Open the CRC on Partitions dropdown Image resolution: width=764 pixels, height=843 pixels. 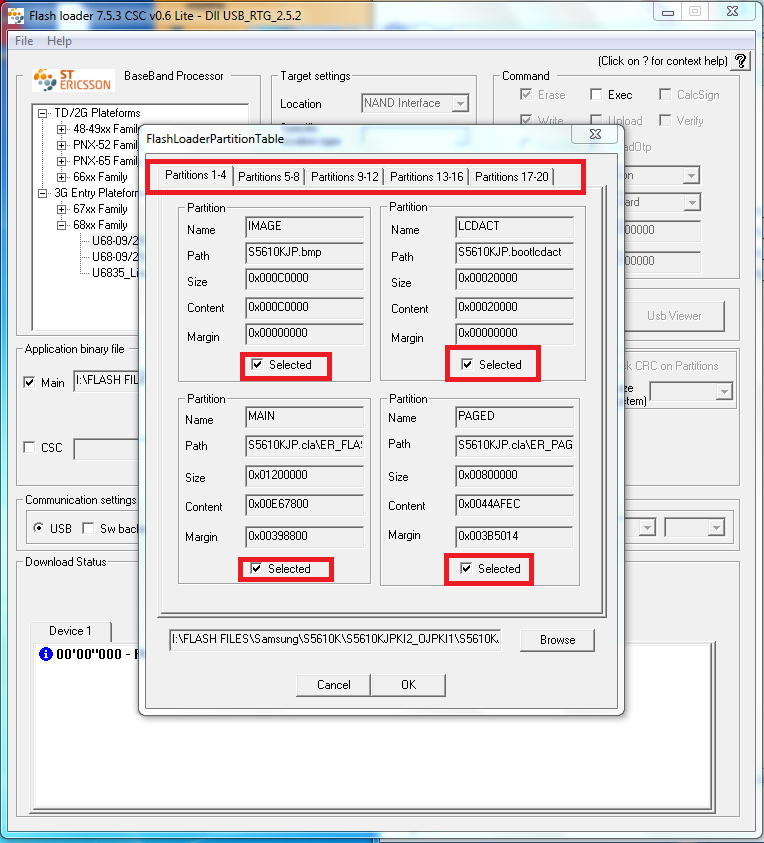click(x=724, y=391)
